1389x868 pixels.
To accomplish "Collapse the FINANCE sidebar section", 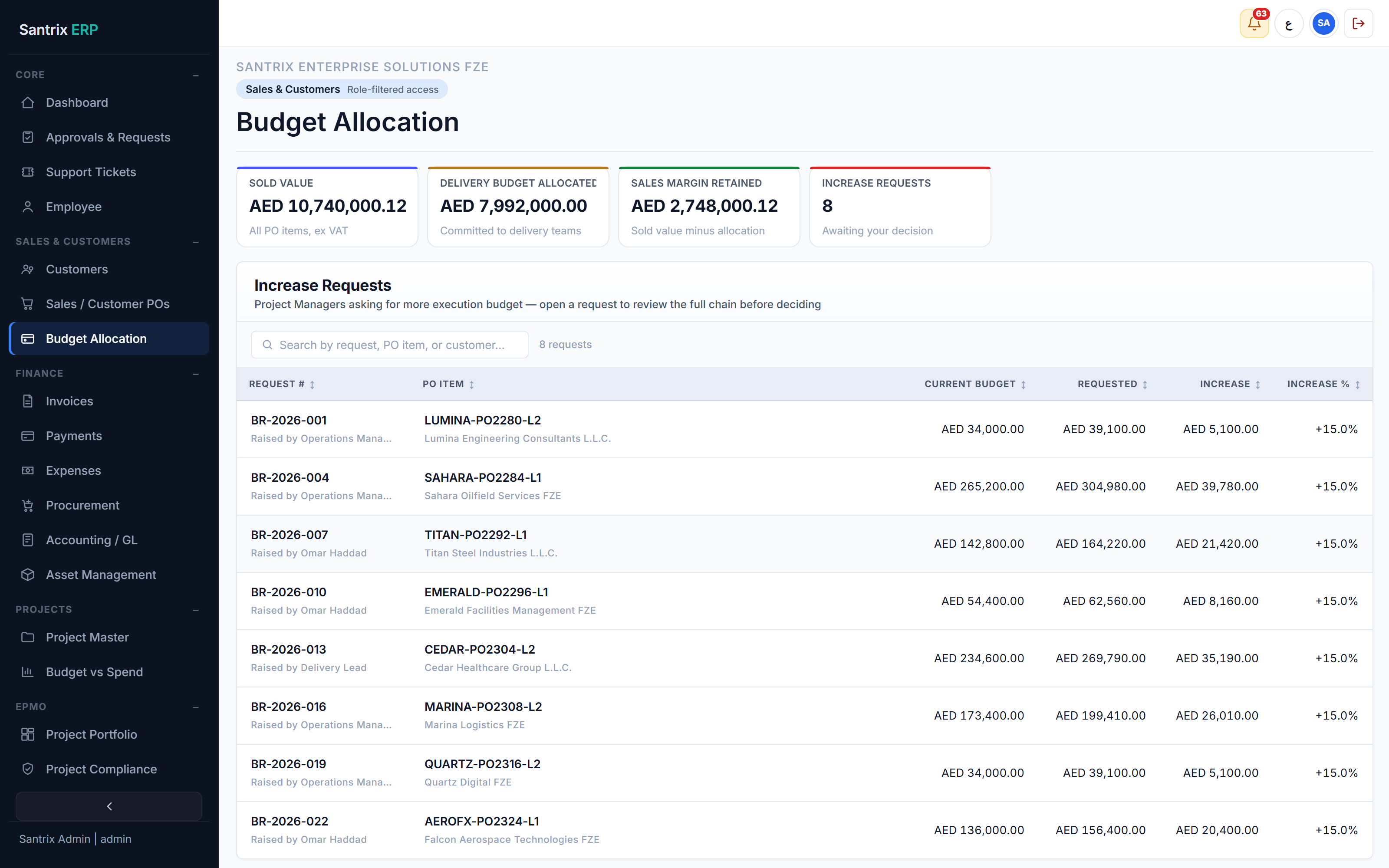I will pyautogui.click(x=196, y=374).
